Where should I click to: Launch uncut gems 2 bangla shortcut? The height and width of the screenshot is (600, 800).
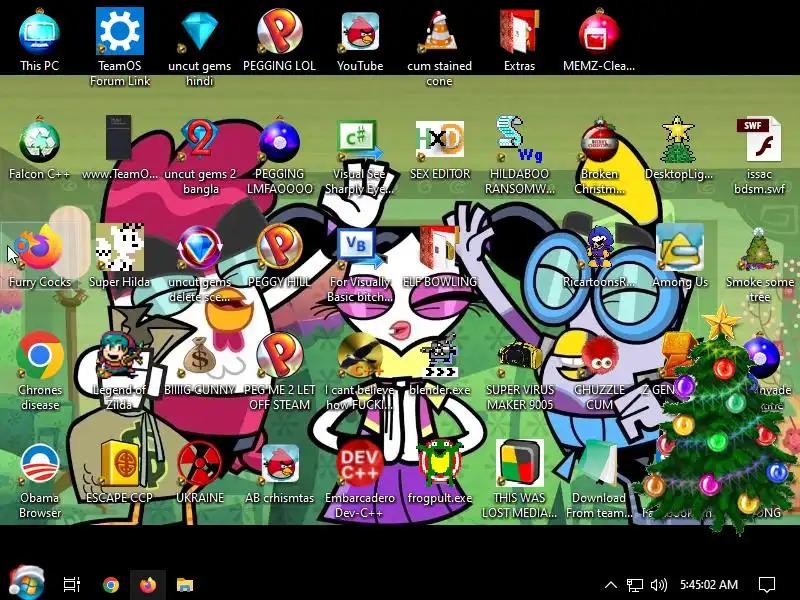[x=199, y=139]
